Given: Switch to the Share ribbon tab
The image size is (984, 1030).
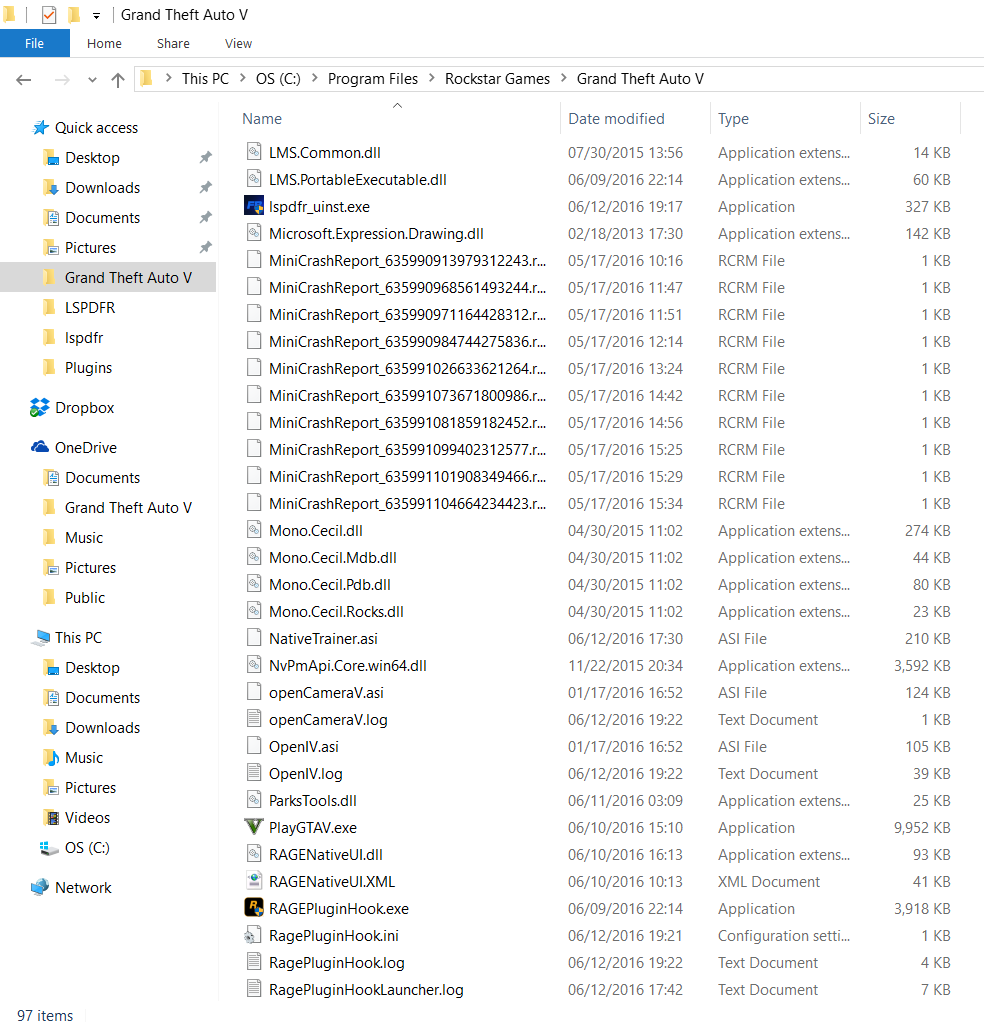Looking at the screenshot, I should [x=173, y=43].
